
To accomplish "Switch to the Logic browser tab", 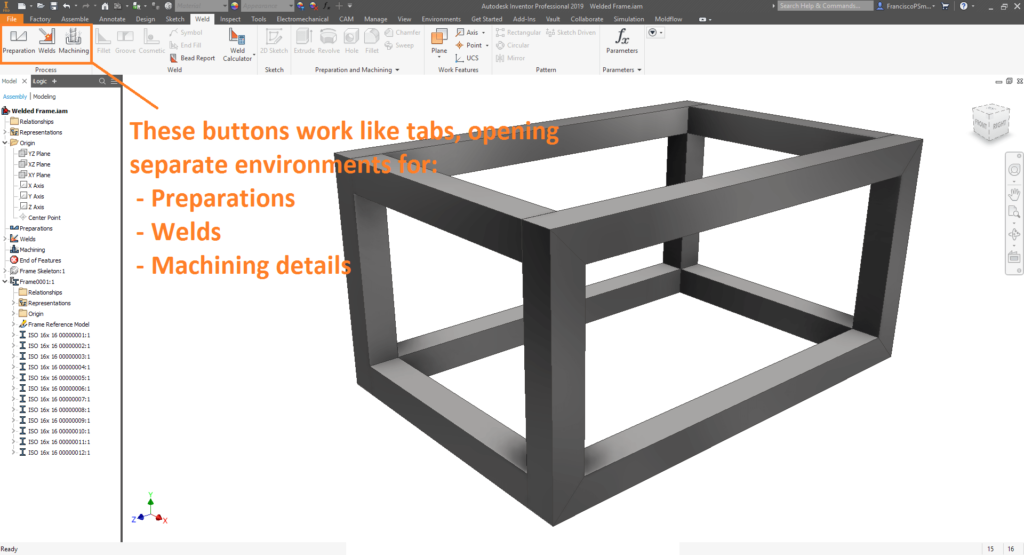I will (x=40, y=81).
